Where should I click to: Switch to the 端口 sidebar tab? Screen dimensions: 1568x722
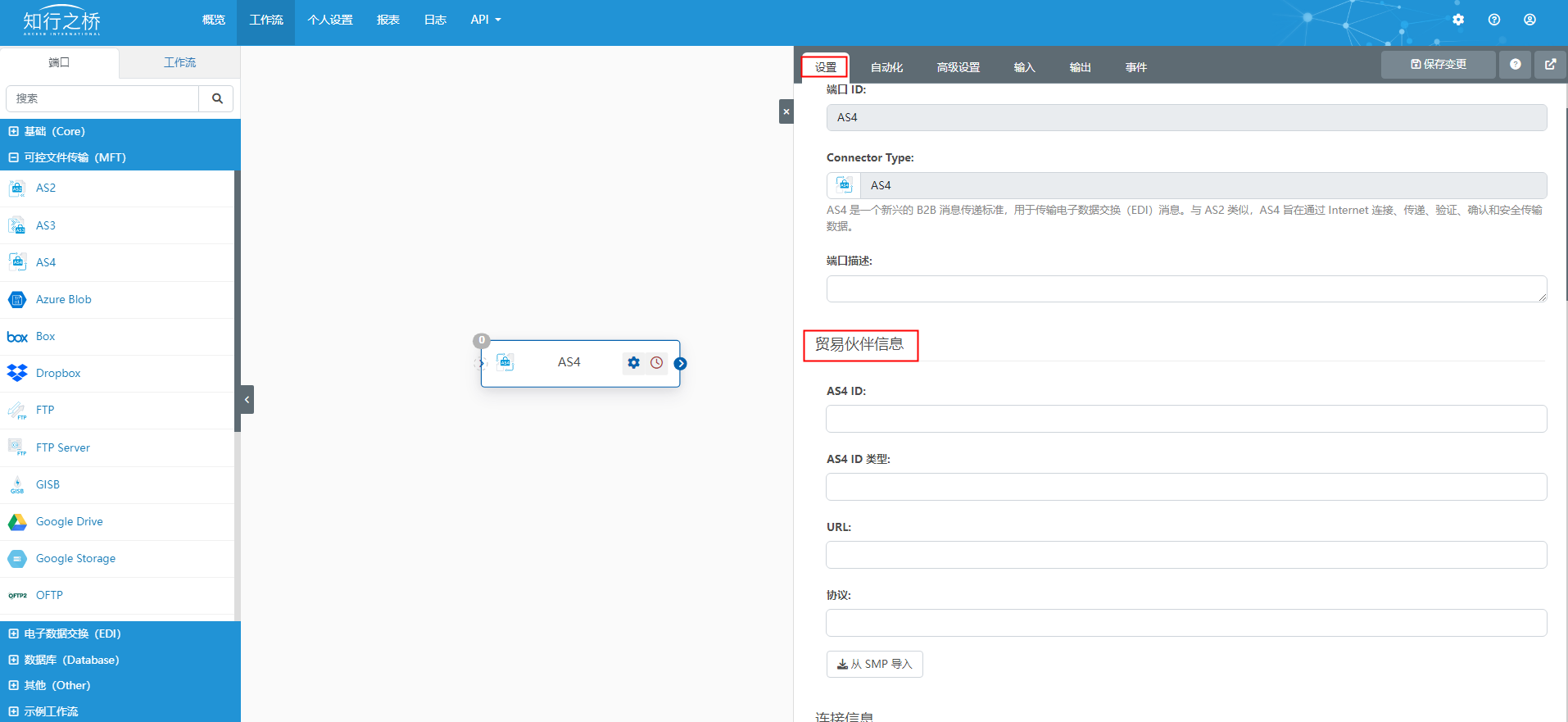click(59, 62)
